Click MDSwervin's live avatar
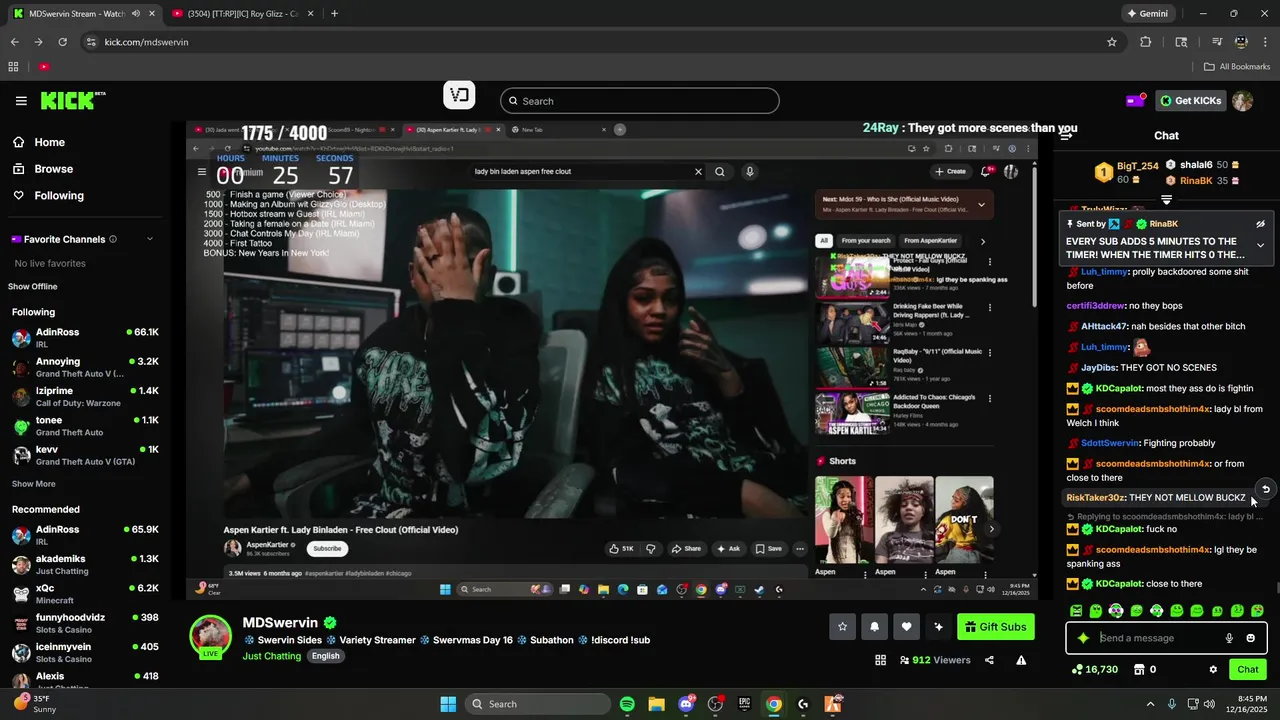The image size is (1280, 720). [x=211, y=636]
